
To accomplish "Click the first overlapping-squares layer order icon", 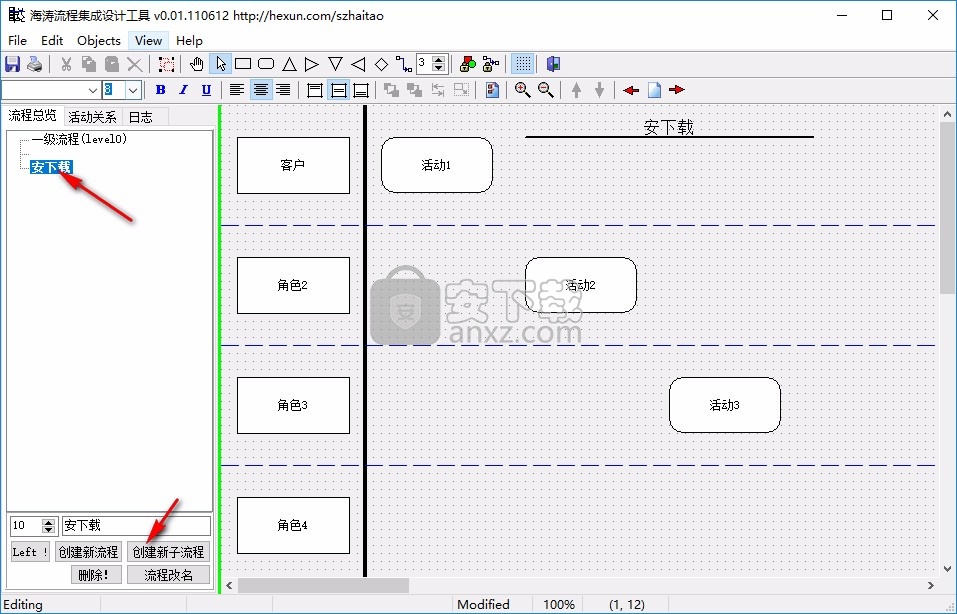I will click(x=391, y=90).
